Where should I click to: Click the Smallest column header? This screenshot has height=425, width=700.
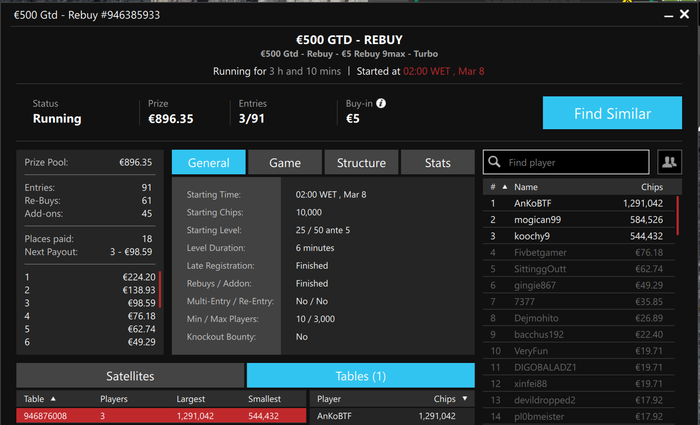point(264,399)
